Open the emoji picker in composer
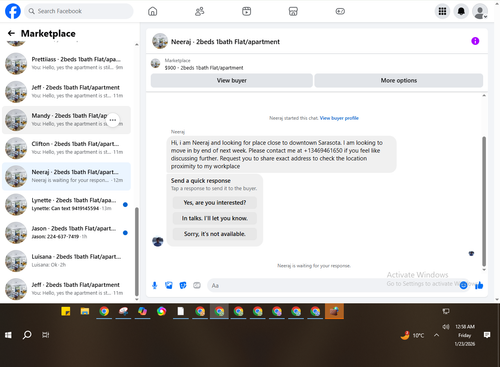The width and height of the screenshot is (500, 367). [463, 285]
